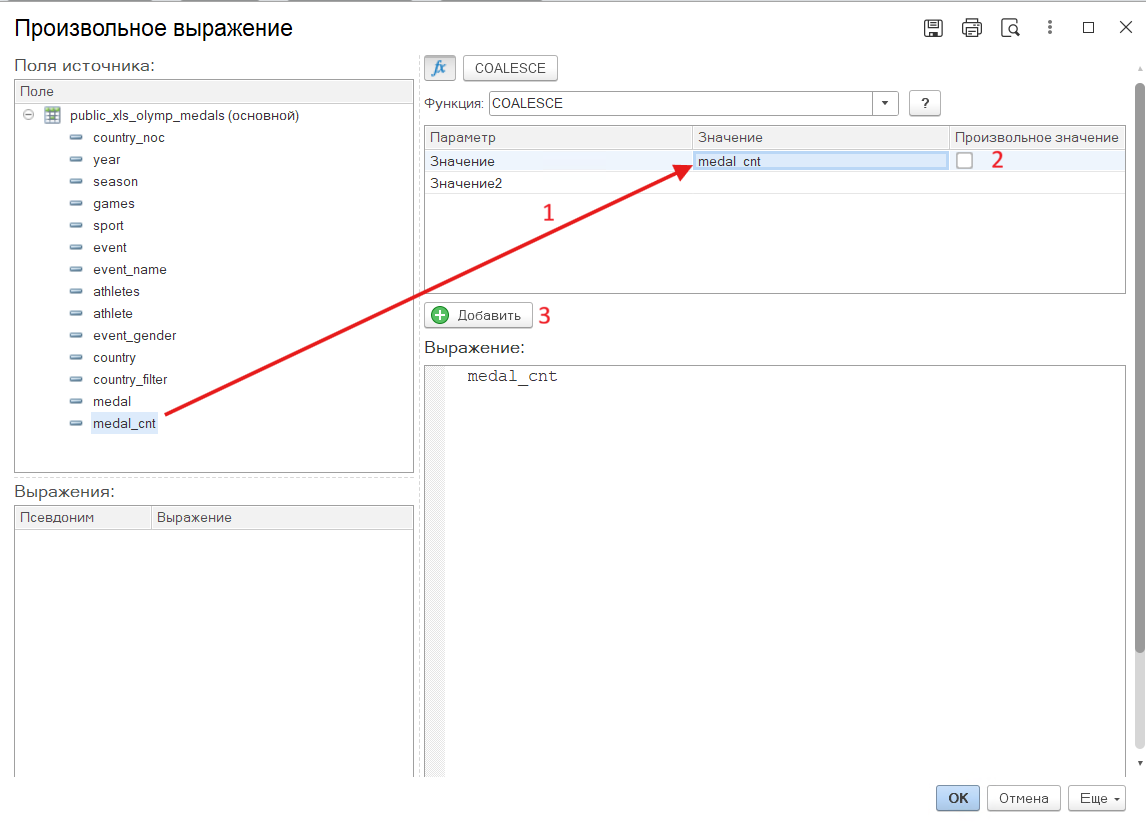
Task: Click the question mark help button
Action: pos(925,103)
